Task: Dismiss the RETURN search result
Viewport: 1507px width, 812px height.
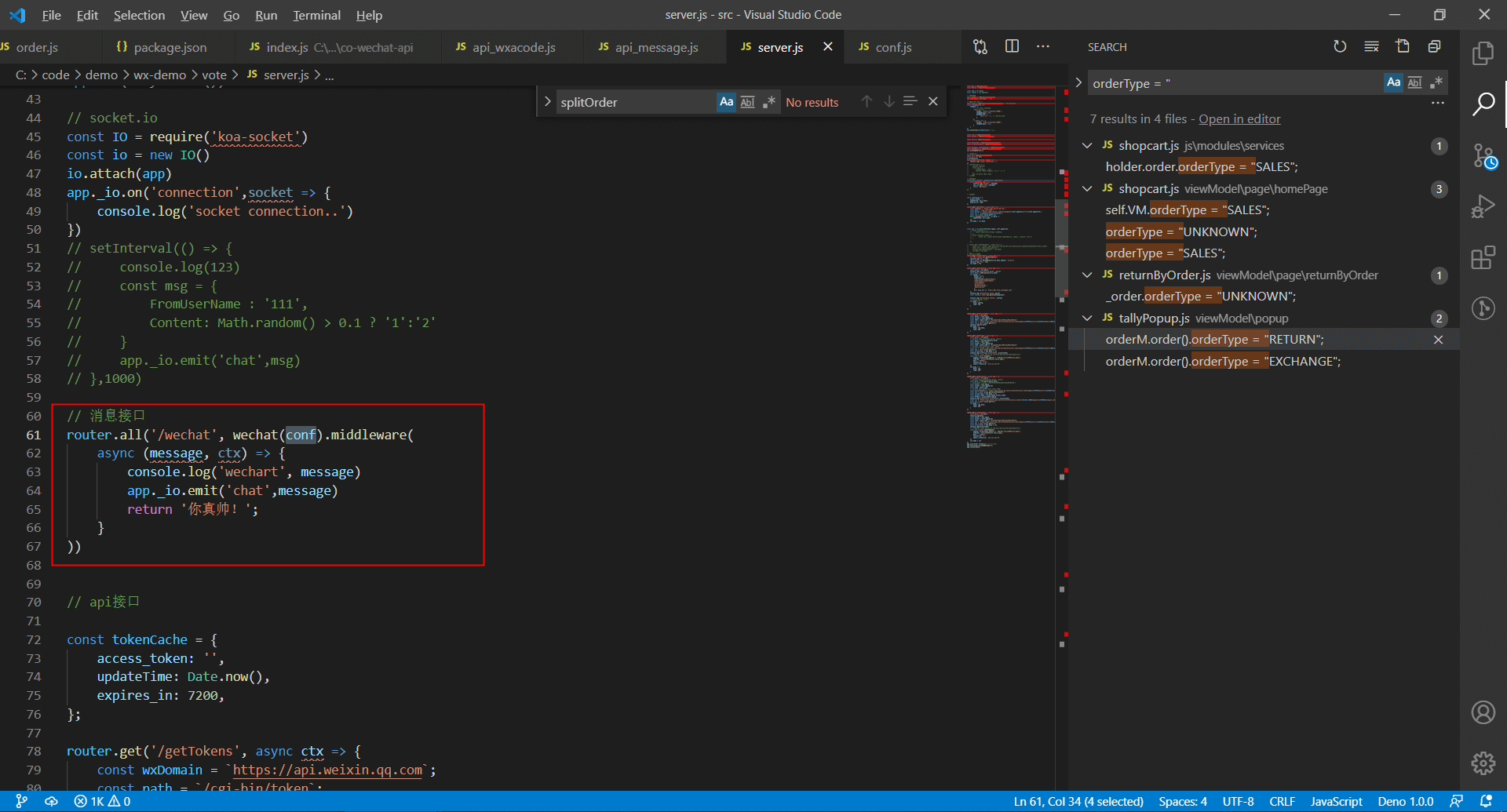Action: point(1438,340)
